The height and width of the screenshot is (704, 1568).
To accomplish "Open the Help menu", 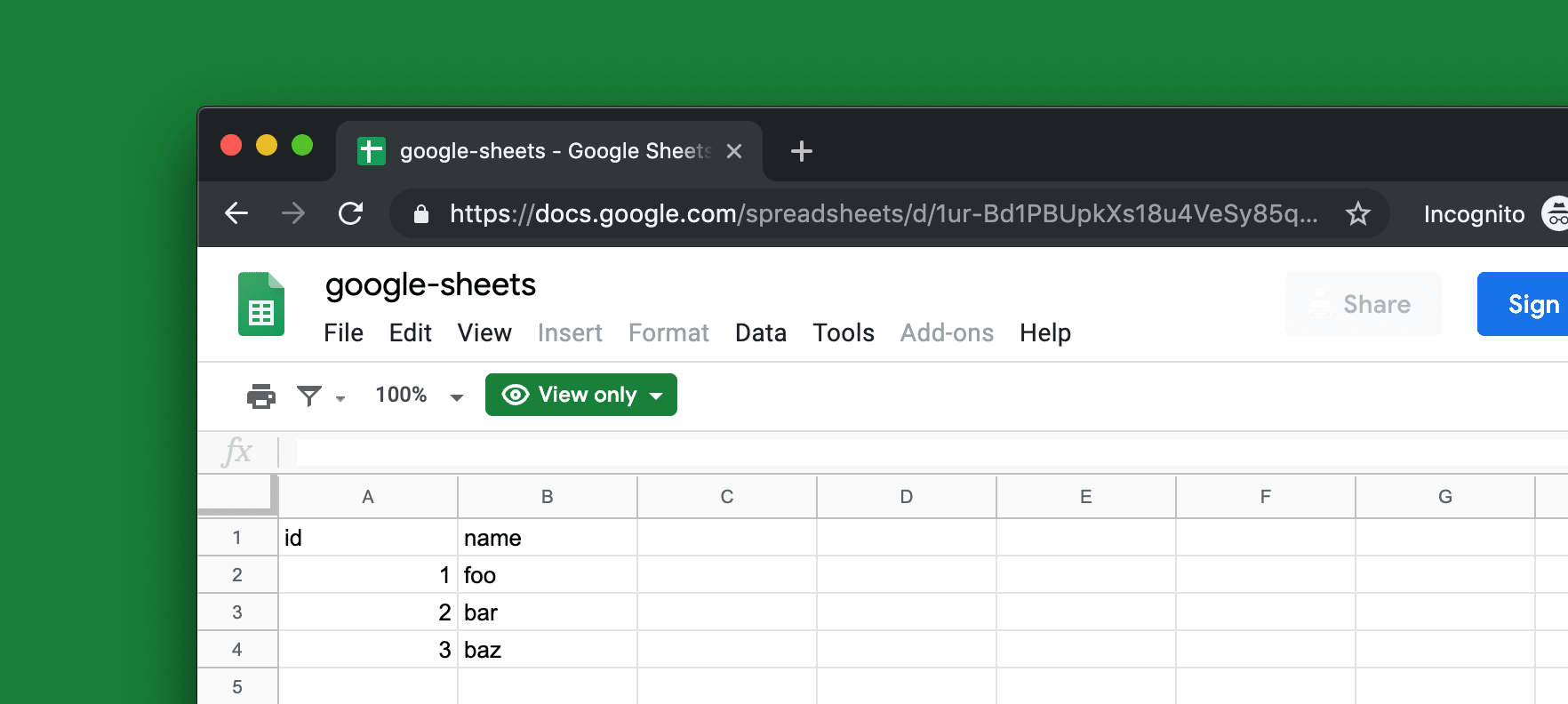I will pyautogui.click(x=1045, y=332).
